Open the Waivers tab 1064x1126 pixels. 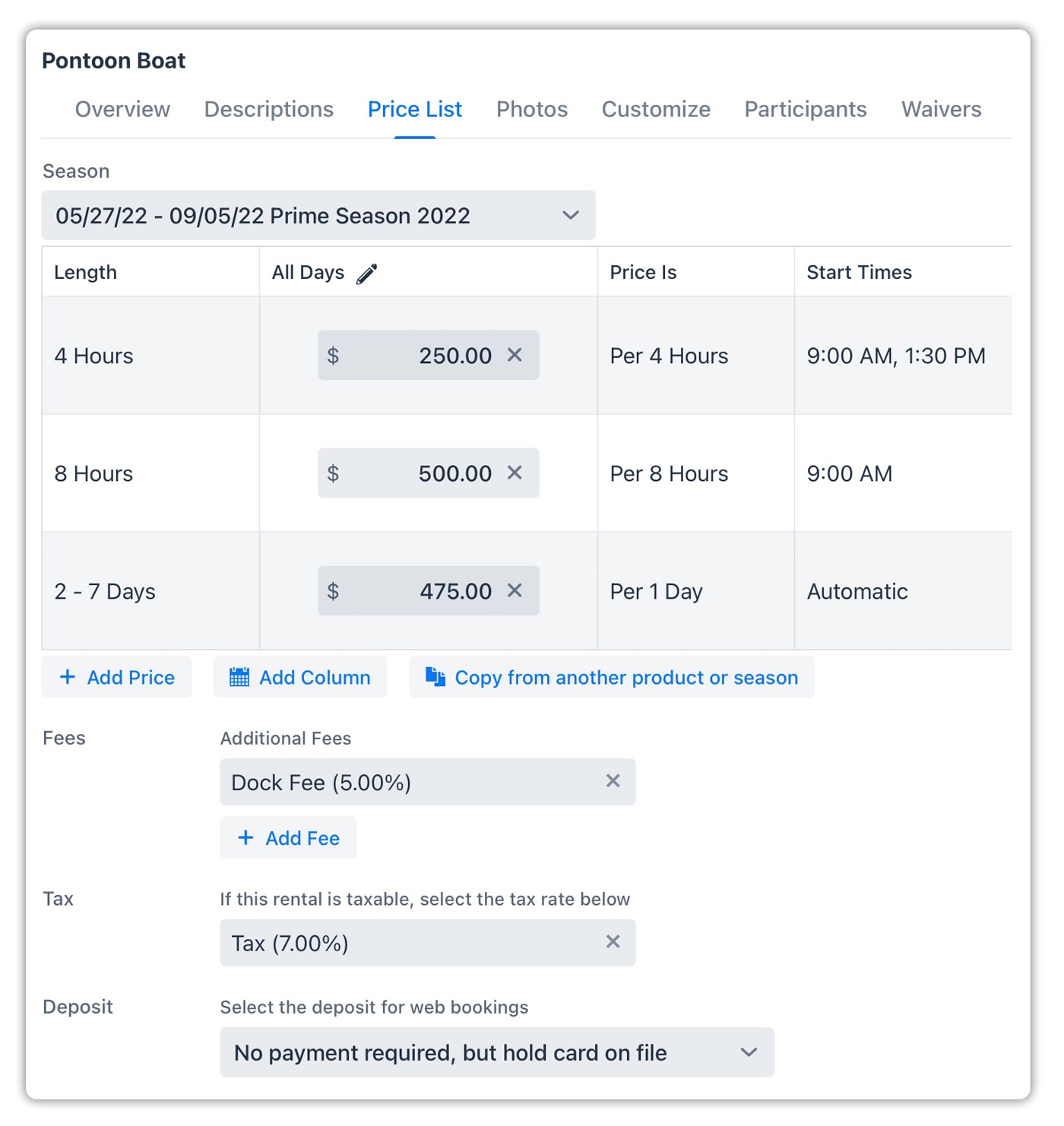pos(941,109)
